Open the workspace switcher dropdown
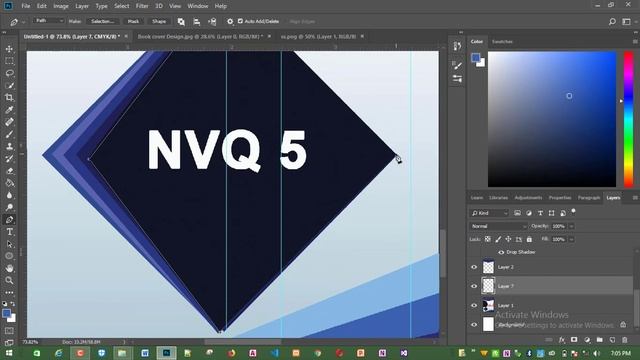Viewport: 640px width, 360px height. 627,22
